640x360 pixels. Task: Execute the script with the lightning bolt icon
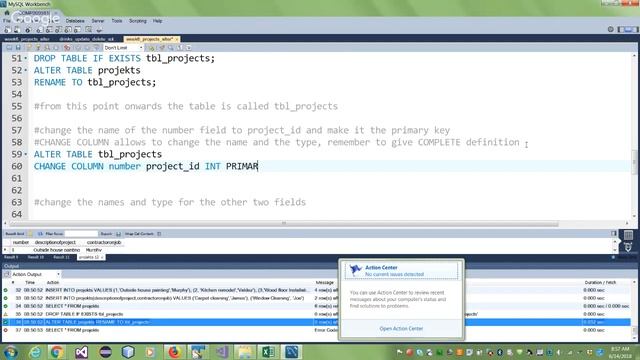tap(29, 48)
